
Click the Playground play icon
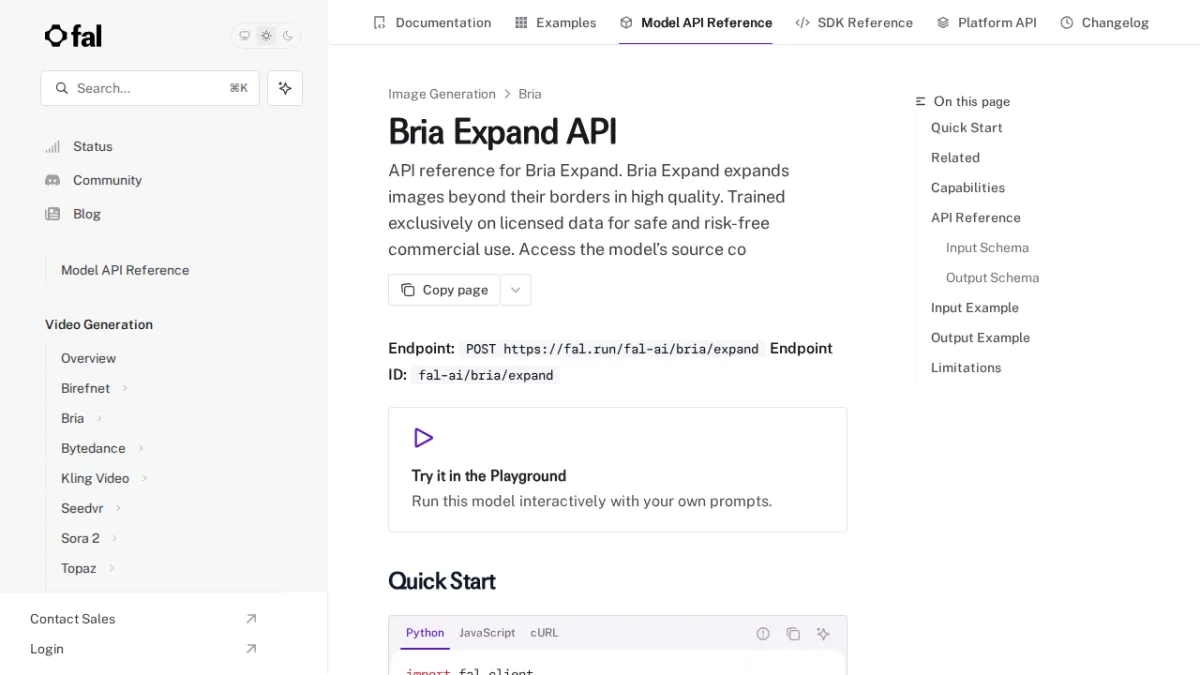click(423, 438)
